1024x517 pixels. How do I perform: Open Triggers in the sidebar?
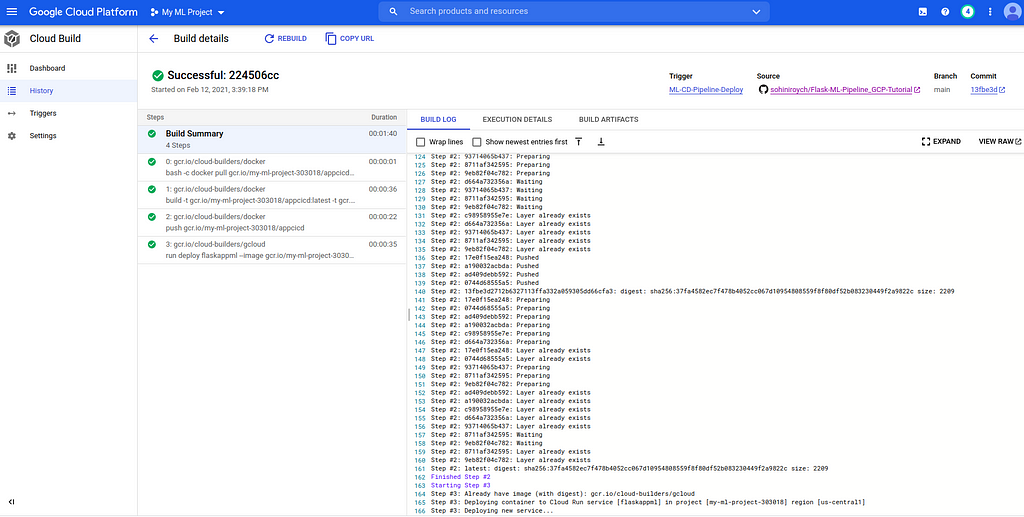point(69,113)
